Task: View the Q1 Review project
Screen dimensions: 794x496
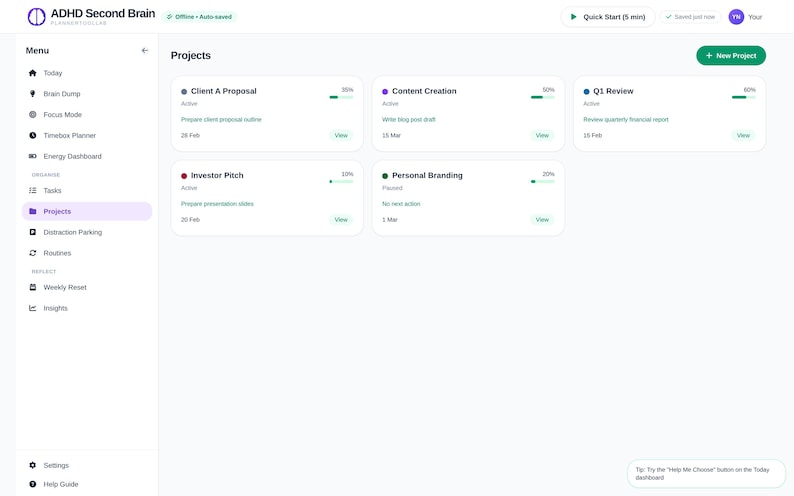Action: (x=743, y=135)
